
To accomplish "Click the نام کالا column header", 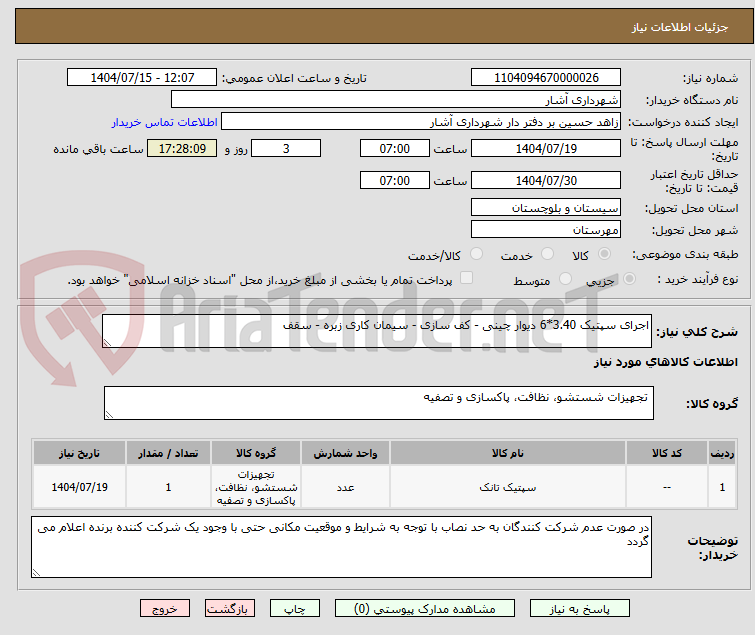I will coord(508,453).
